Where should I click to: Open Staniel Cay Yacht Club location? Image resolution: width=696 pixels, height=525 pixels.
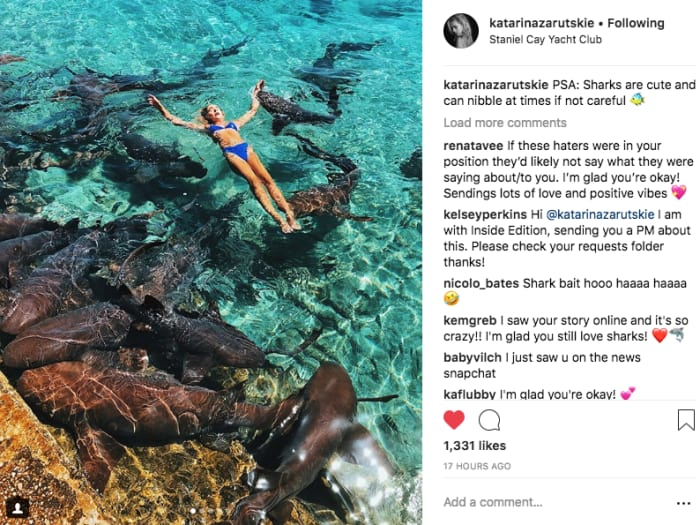545,39
